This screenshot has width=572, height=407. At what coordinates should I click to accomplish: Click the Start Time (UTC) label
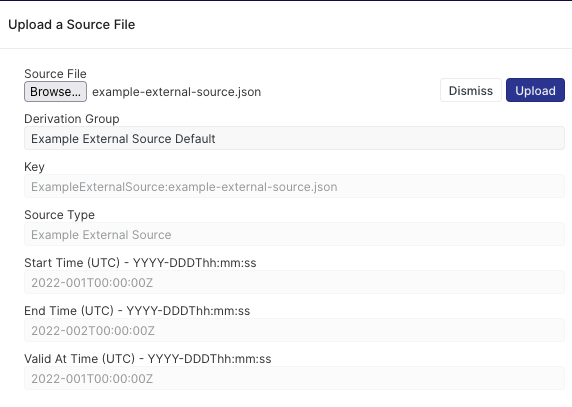[140, 263]
